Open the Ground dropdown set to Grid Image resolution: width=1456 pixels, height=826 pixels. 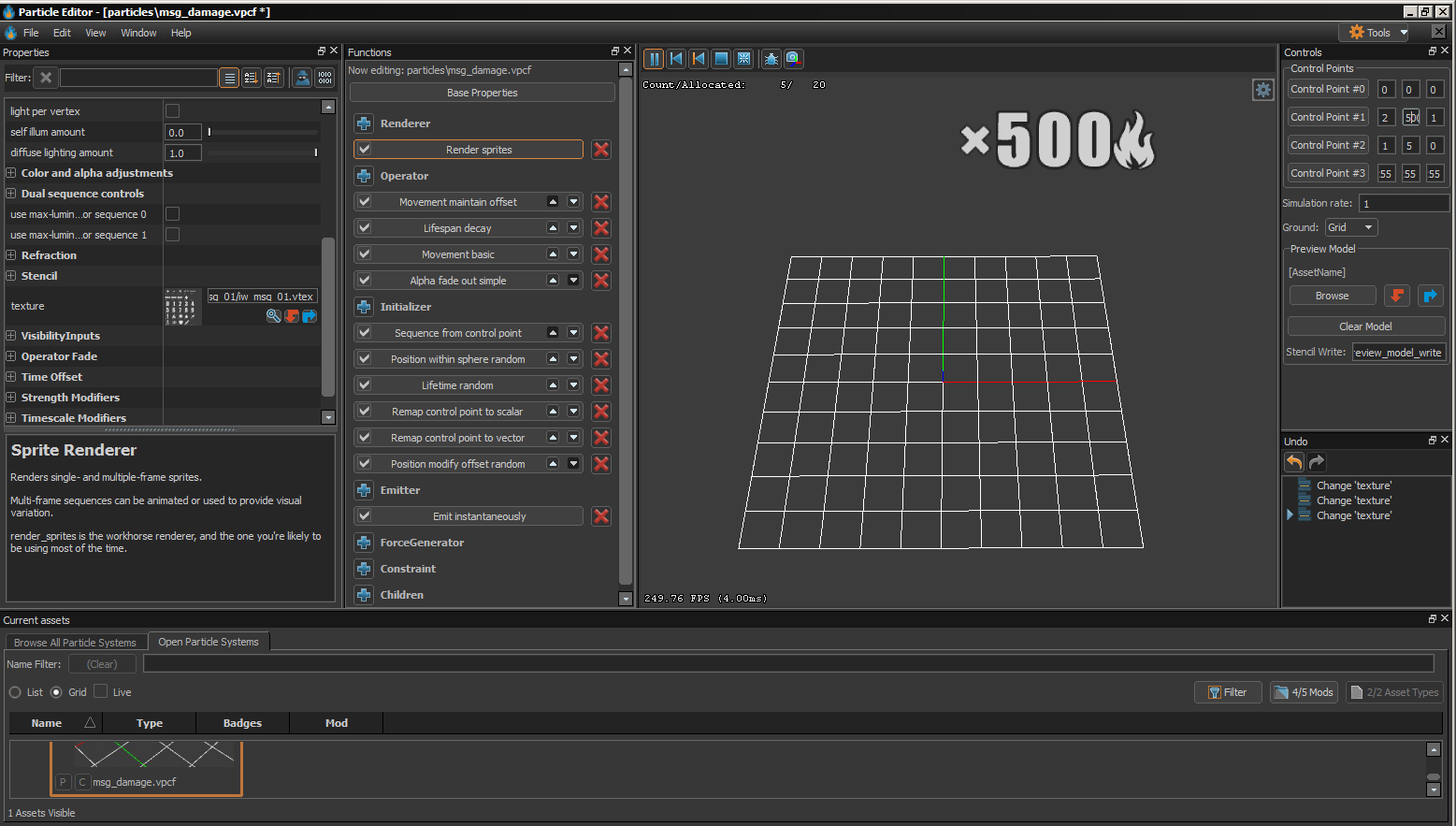[1350, 227]
